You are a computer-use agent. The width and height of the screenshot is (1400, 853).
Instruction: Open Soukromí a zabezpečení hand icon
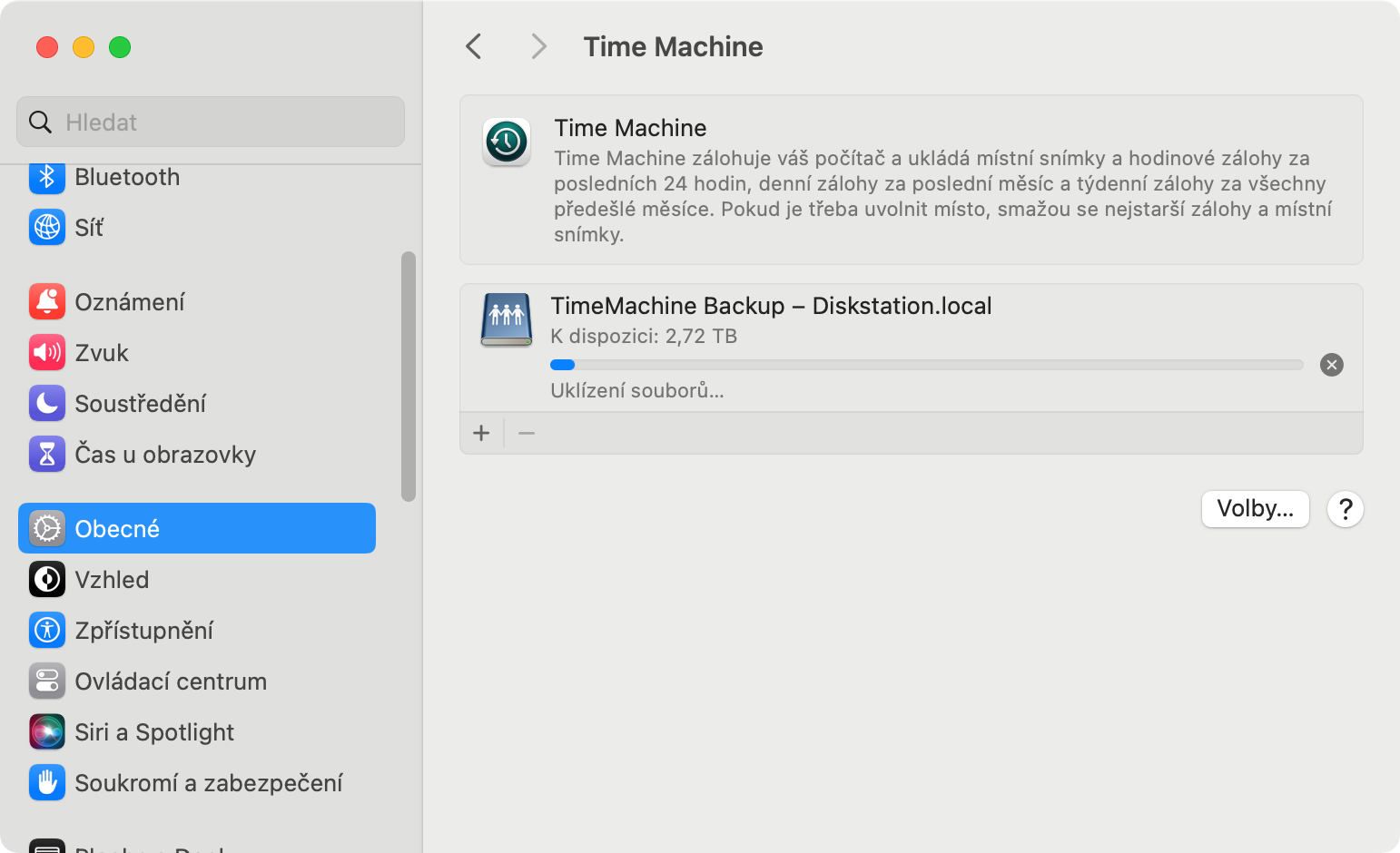[47, 782]
